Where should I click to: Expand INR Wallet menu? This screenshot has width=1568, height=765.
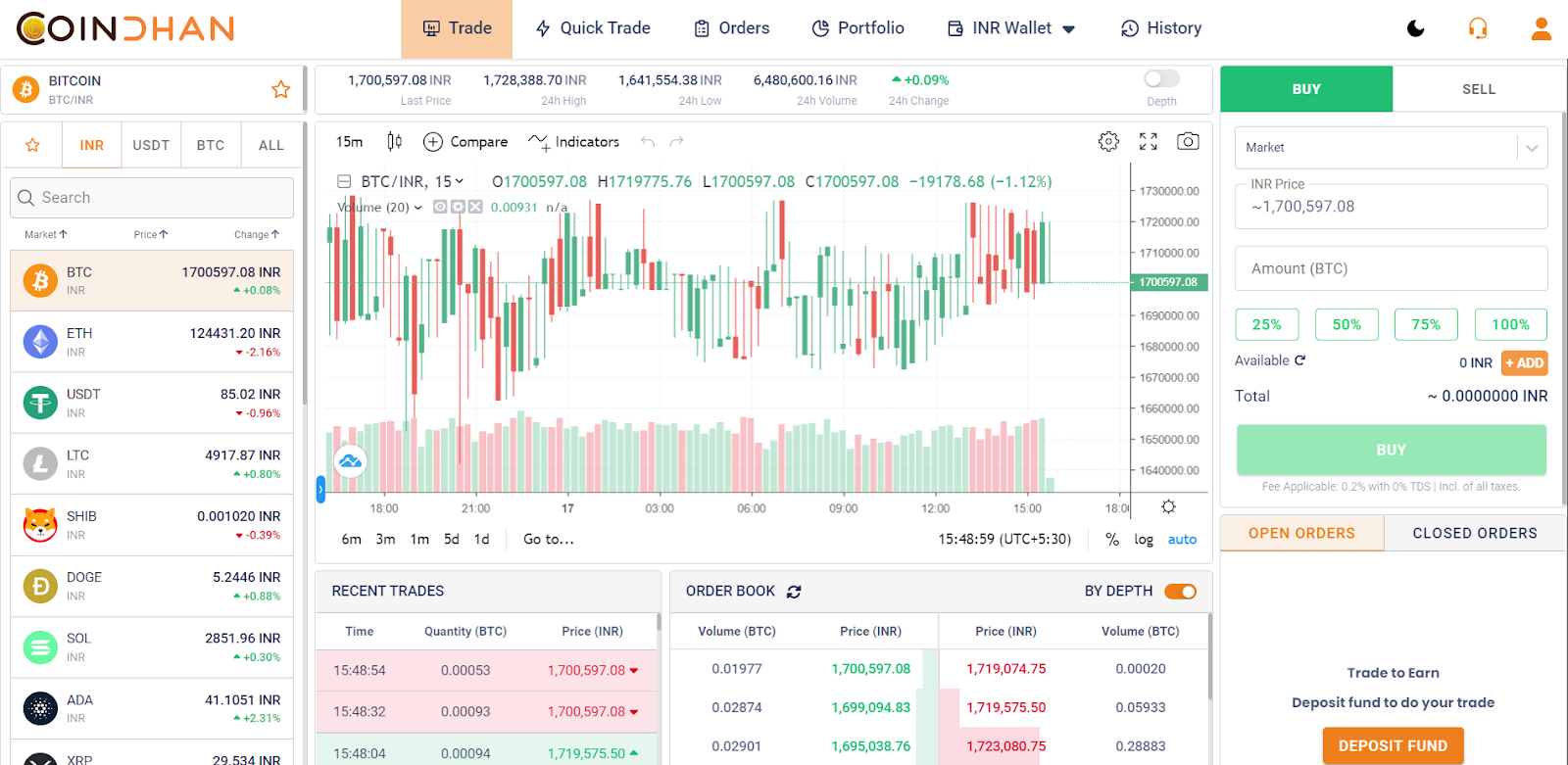1069,29
